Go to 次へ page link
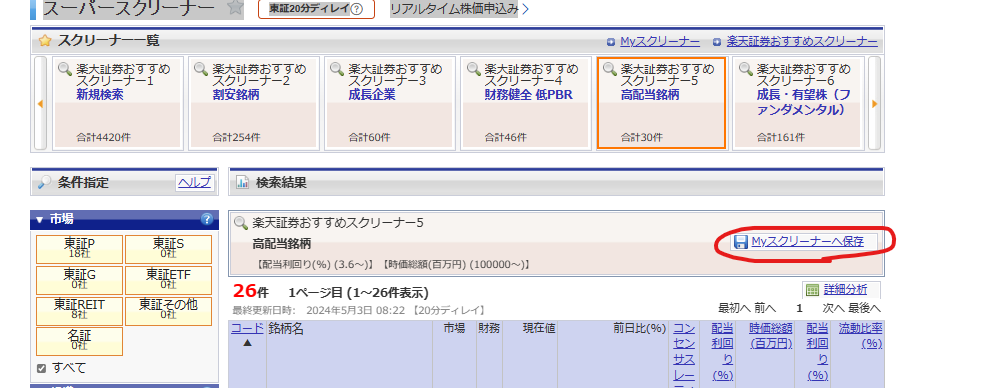 834,308
